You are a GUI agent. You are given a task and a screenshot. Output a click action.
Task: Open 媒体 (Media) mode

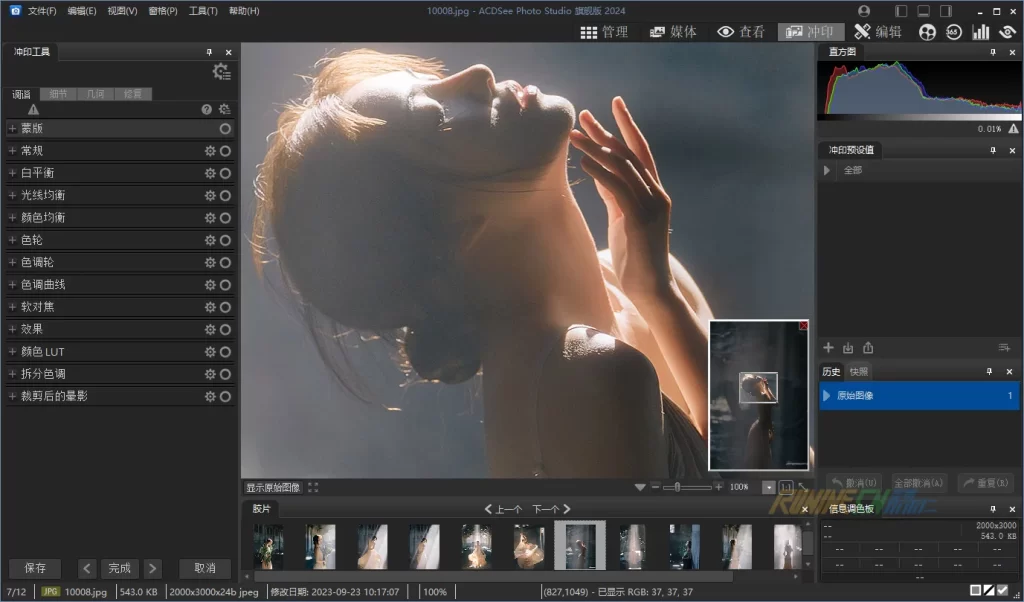(673, 32)
